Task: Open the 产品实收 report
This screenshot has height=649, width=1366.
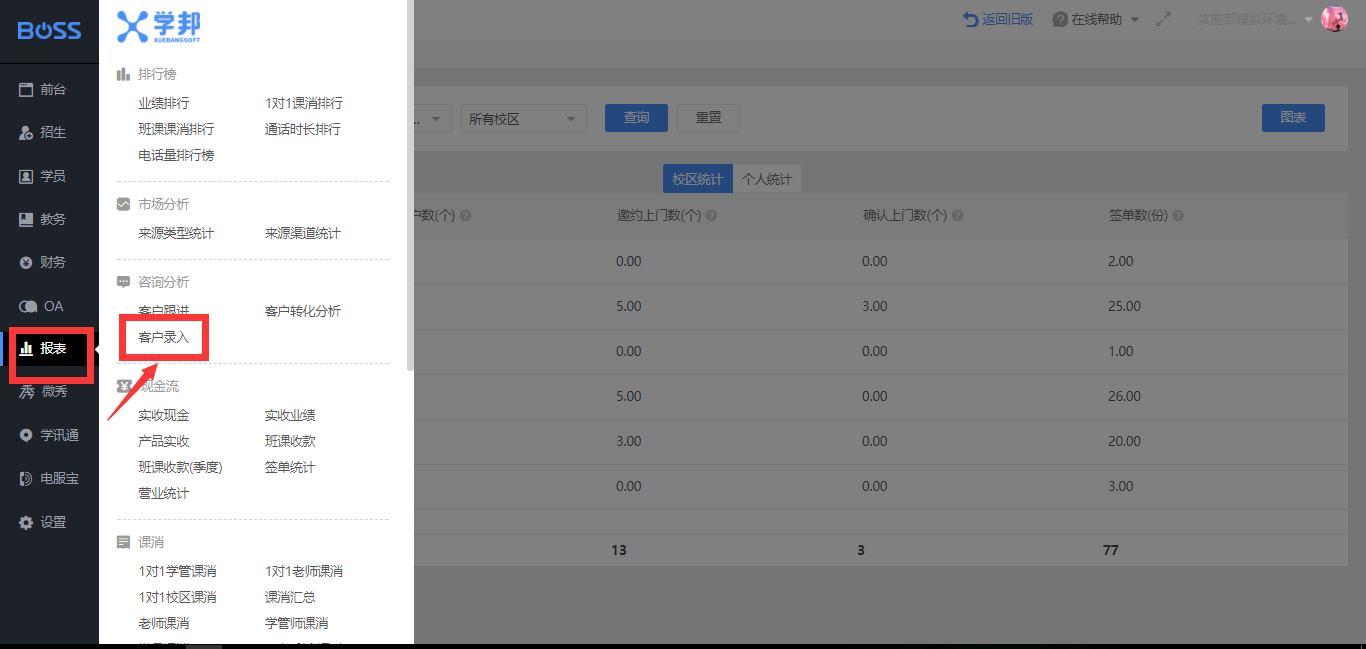Action: (164, 441)
